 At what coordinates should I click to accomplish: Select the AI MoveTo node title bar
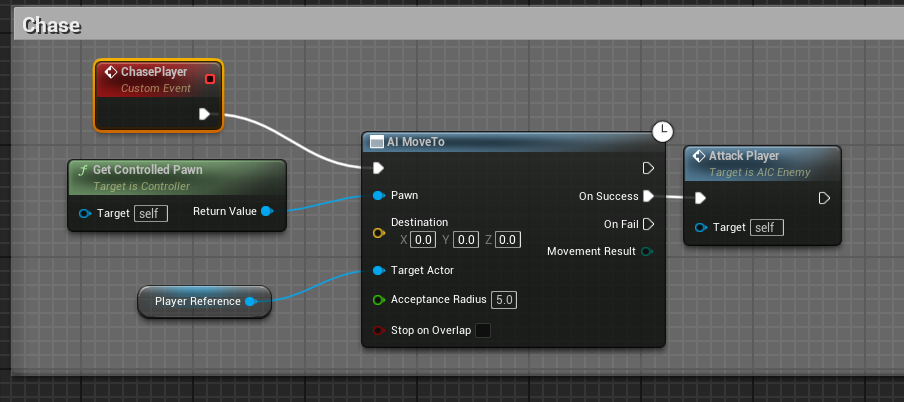click(x=513, y=142)
